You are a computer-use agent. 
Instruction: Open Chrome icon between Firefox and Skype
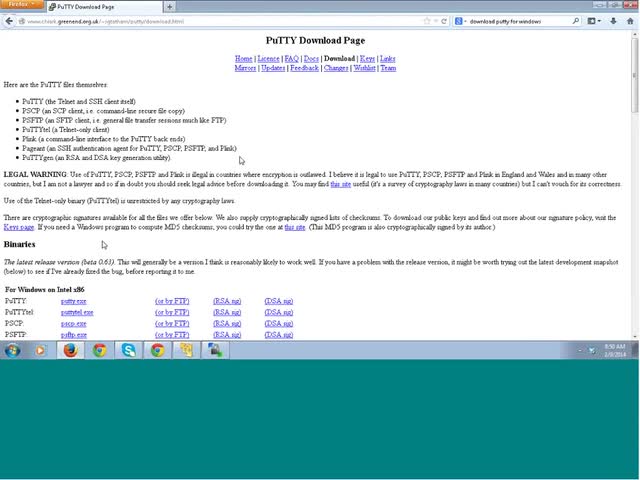pyautogui.click(x=100, y=350)
